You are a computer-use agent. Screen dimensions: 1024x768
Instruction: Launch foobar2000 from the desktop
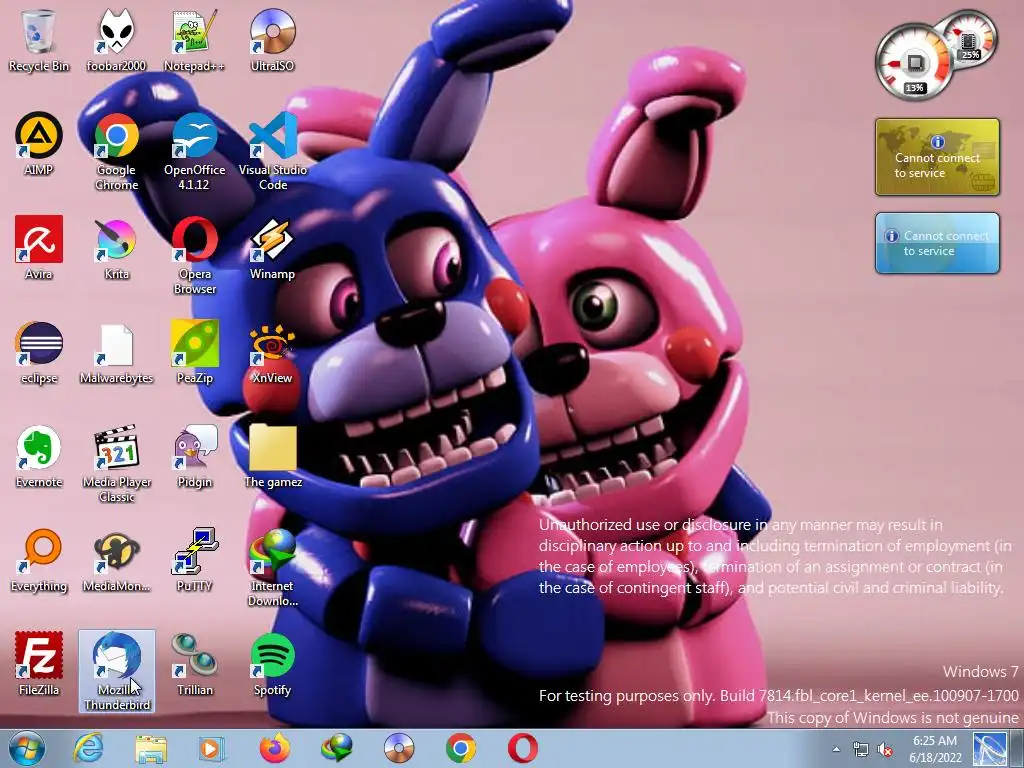[116, 39]
